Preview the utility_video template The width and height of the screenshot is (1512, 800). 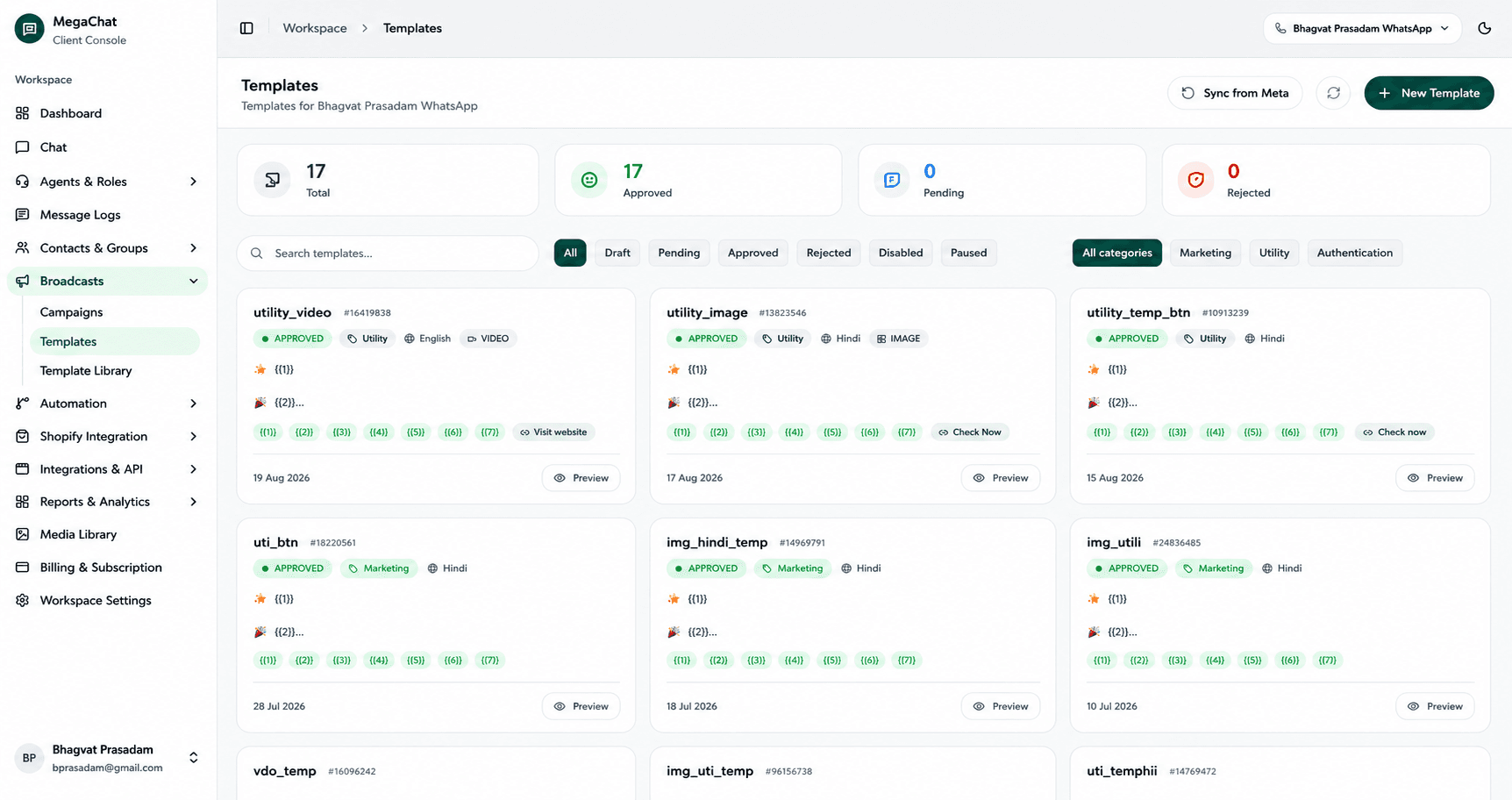pyautogui.click(x=581, y=478)
